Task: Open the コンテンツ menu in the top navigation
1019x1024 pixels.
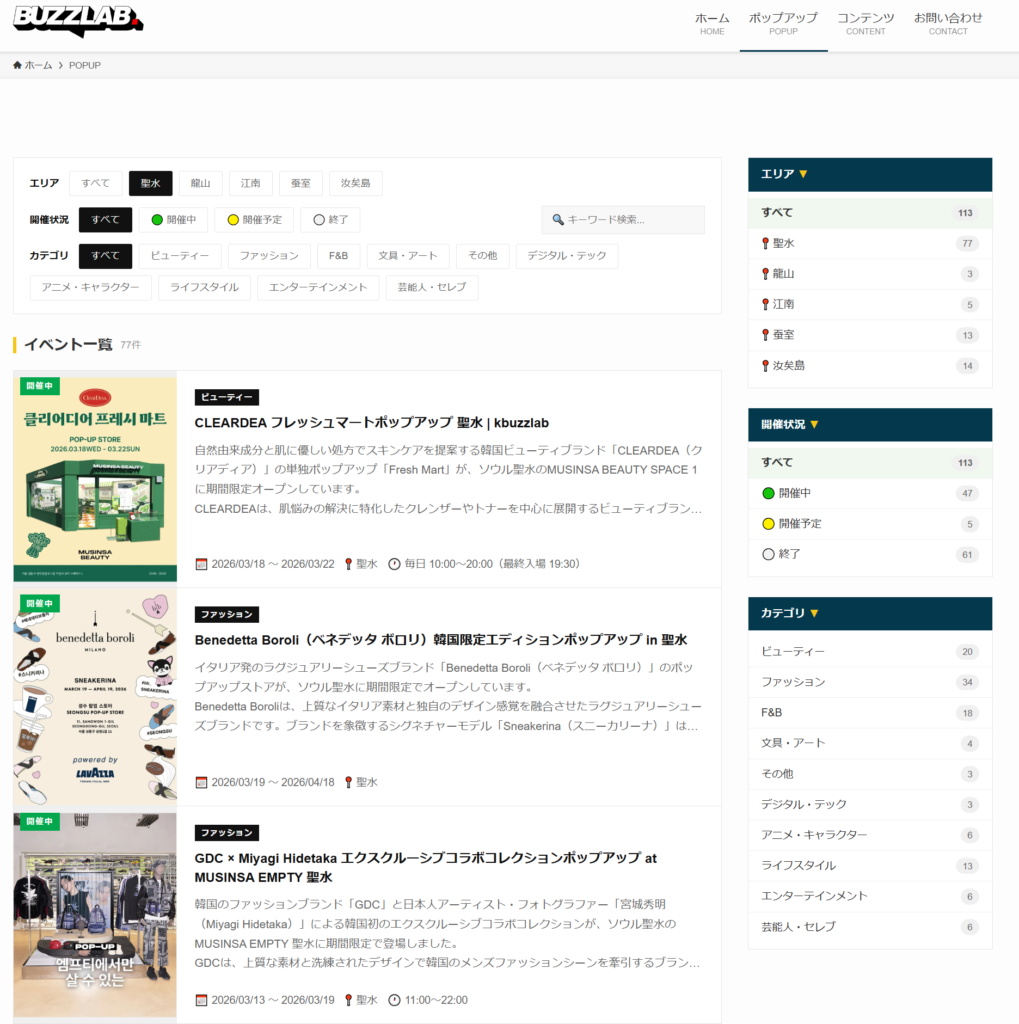Action: click(x=866, y=22)
